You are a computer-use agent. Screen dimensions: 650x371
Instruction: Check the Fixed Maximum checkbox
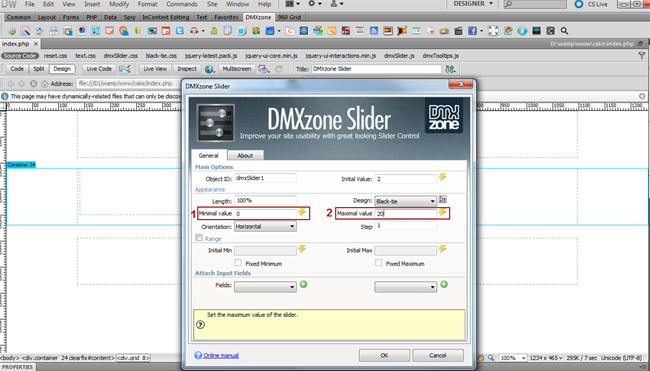click(378, 263)
